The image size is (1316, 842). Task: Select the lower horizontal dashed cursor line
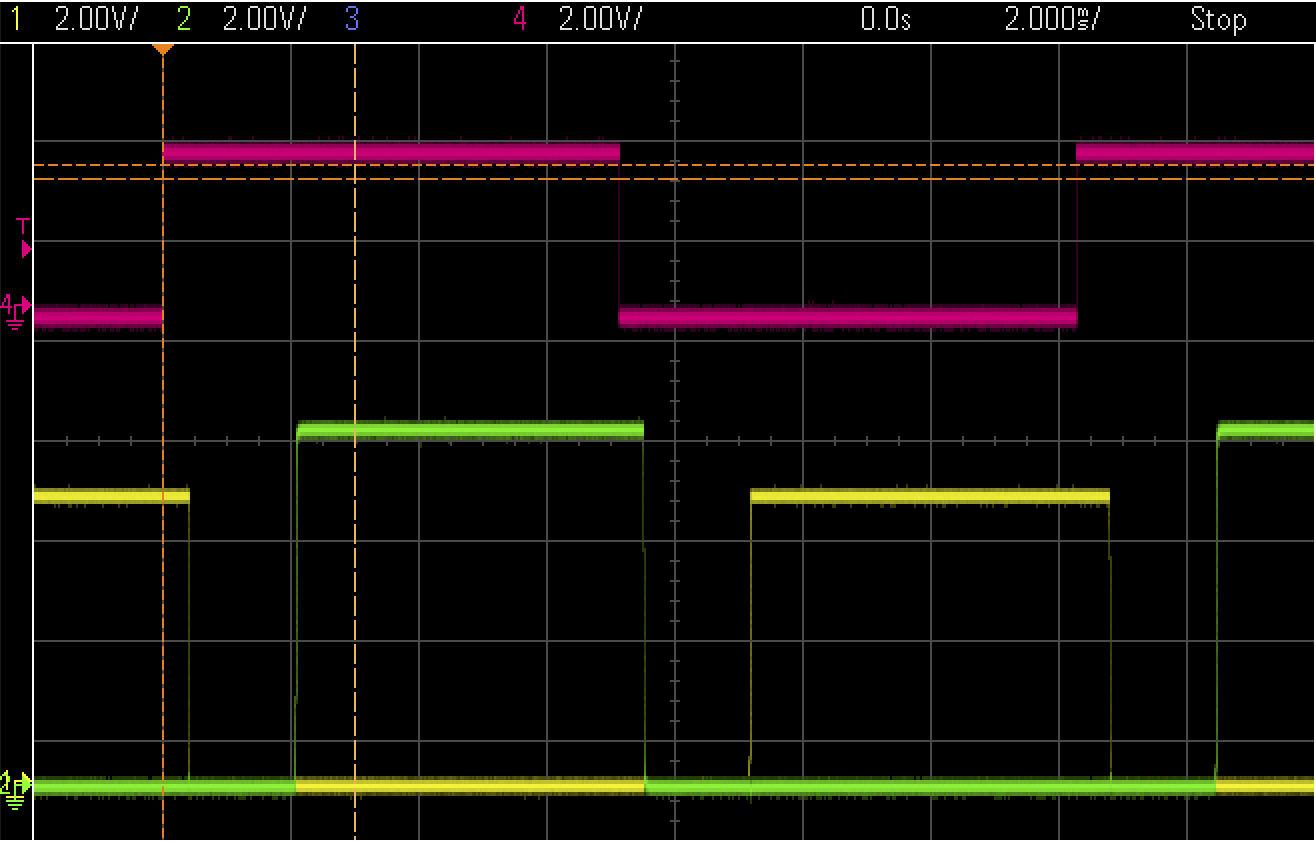(800, 179)
